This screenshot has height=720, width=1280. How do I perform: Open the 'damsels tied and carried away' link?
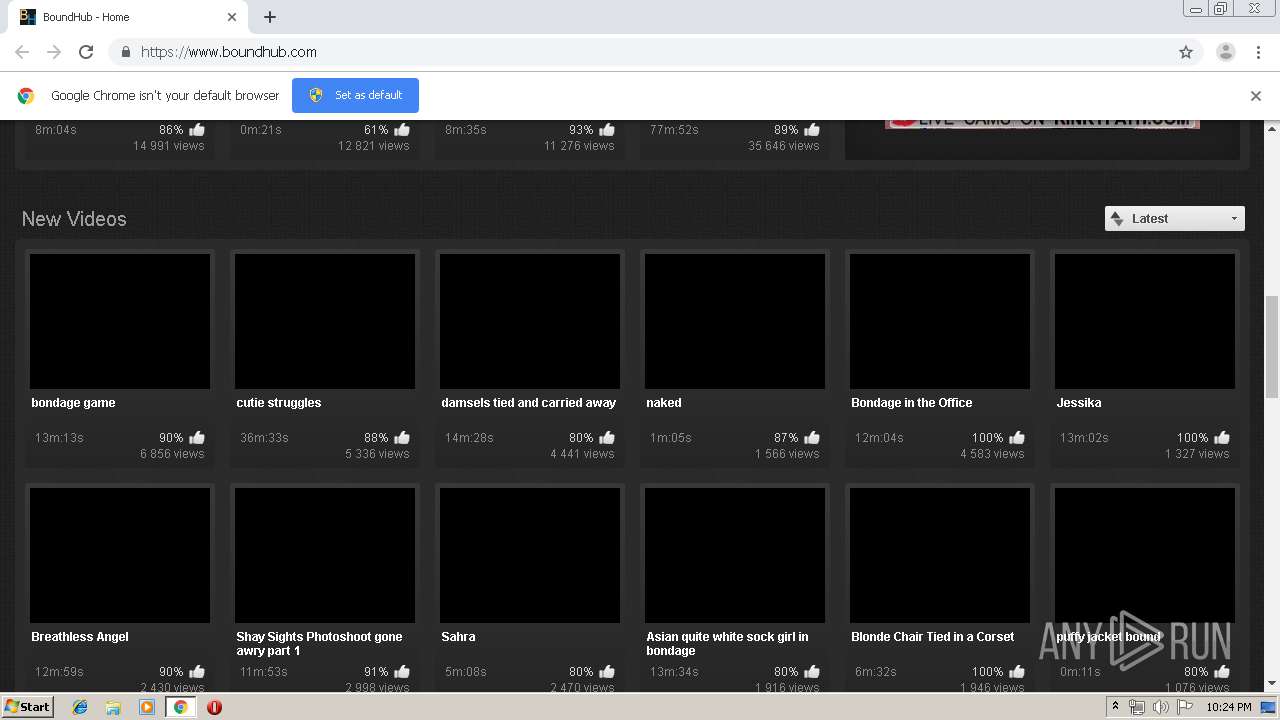click(529, 403)
